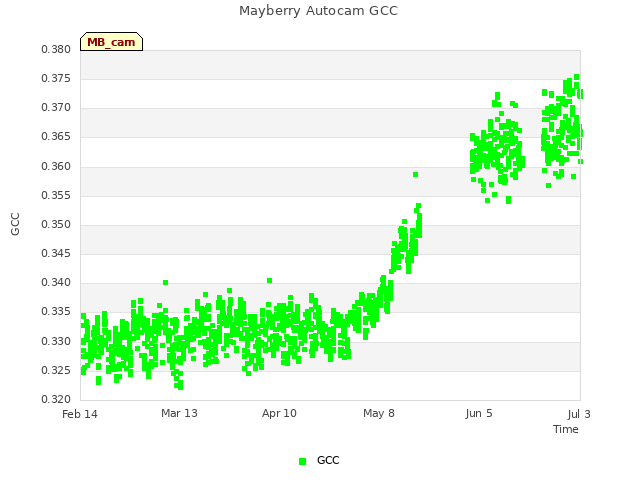Click the vertical GCC axis title
Image resolution: width=640 pixels, height=480 pixels.
tap(15, 224)
